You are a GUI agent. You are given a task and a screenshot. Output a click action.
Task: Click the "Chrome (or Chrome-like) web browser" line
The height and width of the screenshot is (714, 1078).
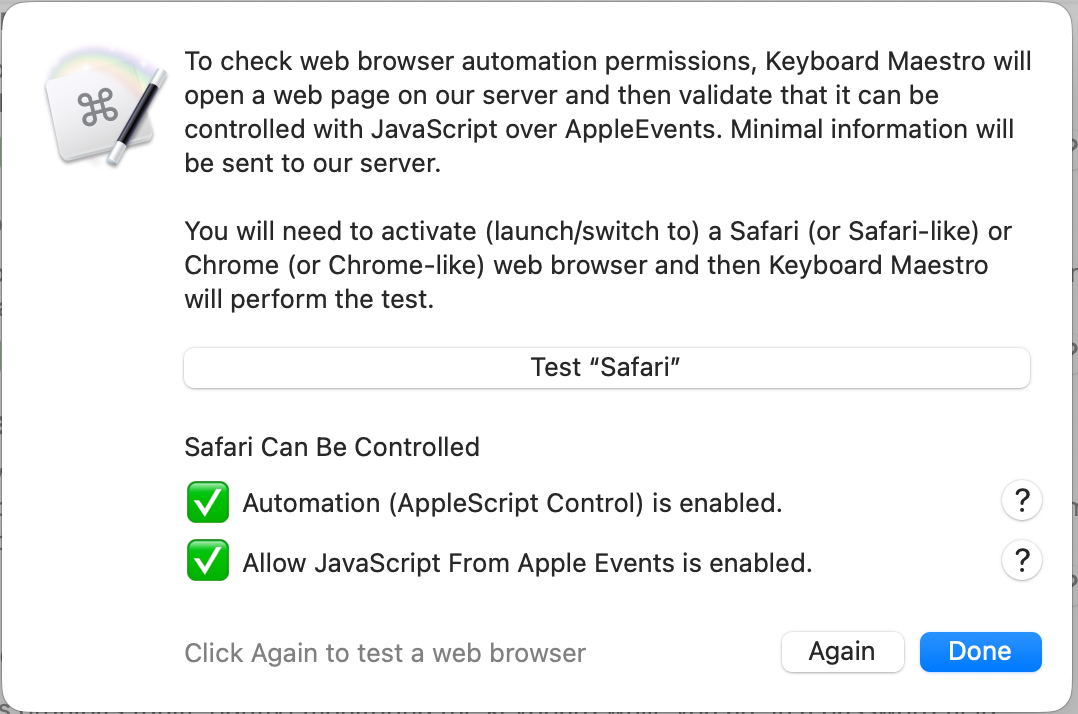[586, 266]
